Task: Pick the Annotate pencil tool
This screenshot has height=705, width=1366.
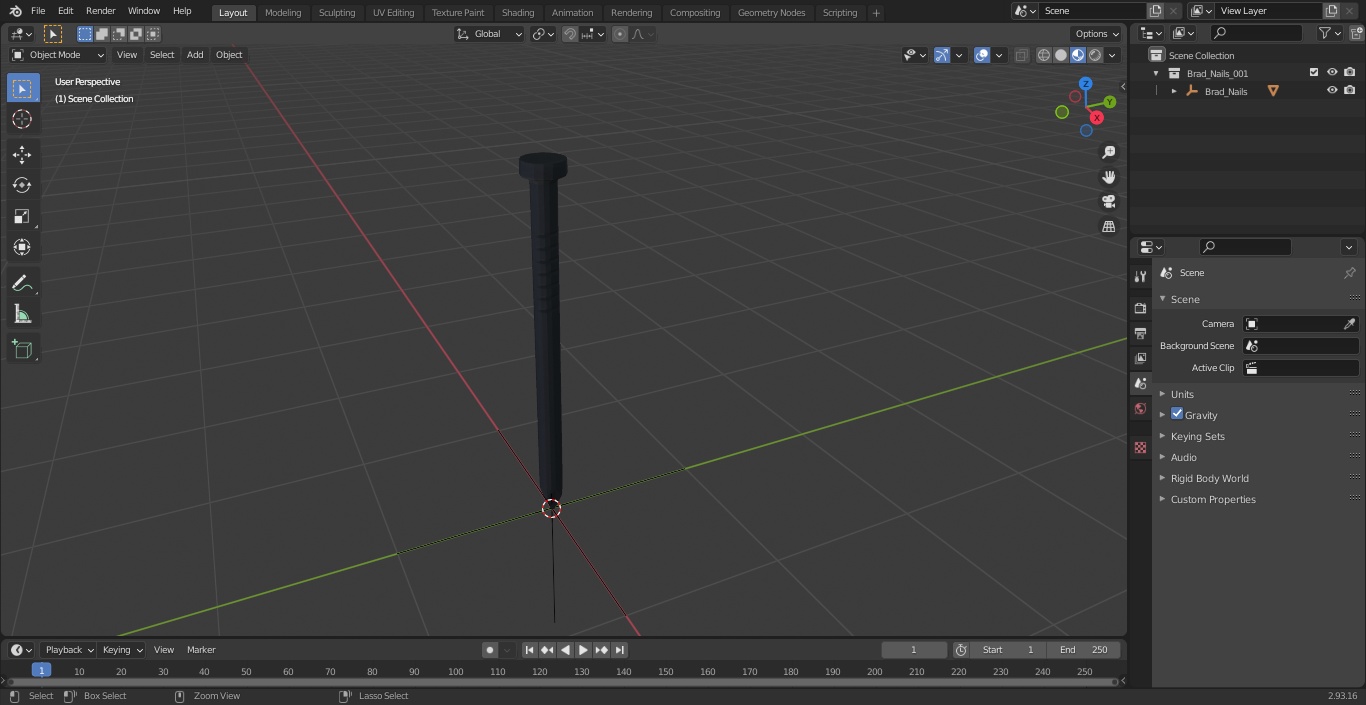Action: (22, 283)
